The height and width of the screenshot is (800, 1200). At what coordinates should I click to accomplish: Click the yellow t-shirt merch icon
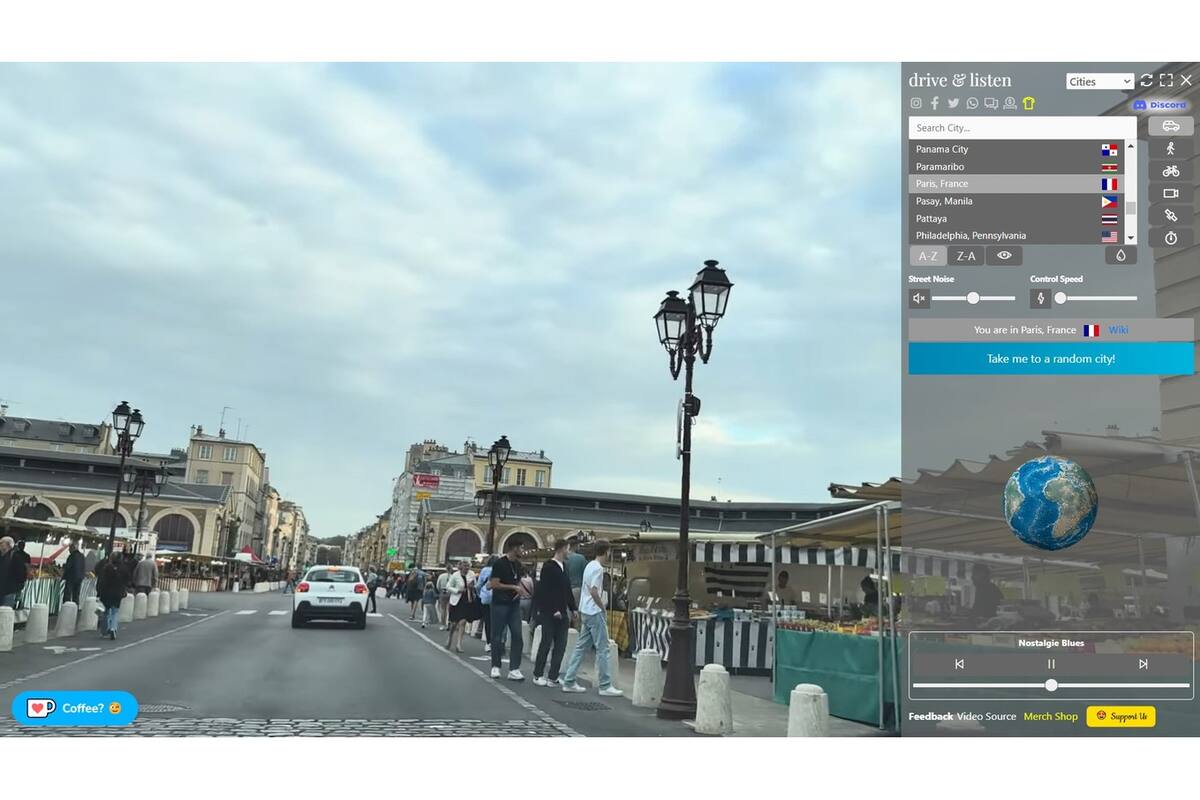coord(1028,103)
